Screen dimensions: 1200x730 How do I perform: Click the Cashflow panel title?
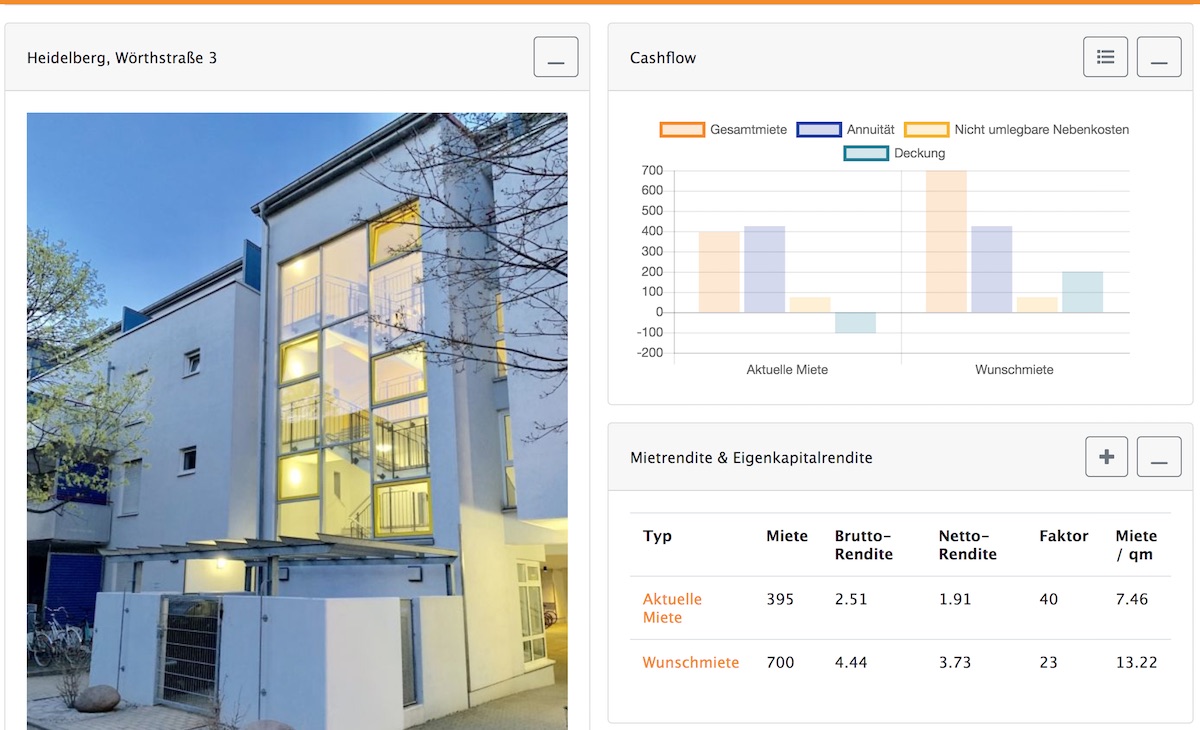663,58
